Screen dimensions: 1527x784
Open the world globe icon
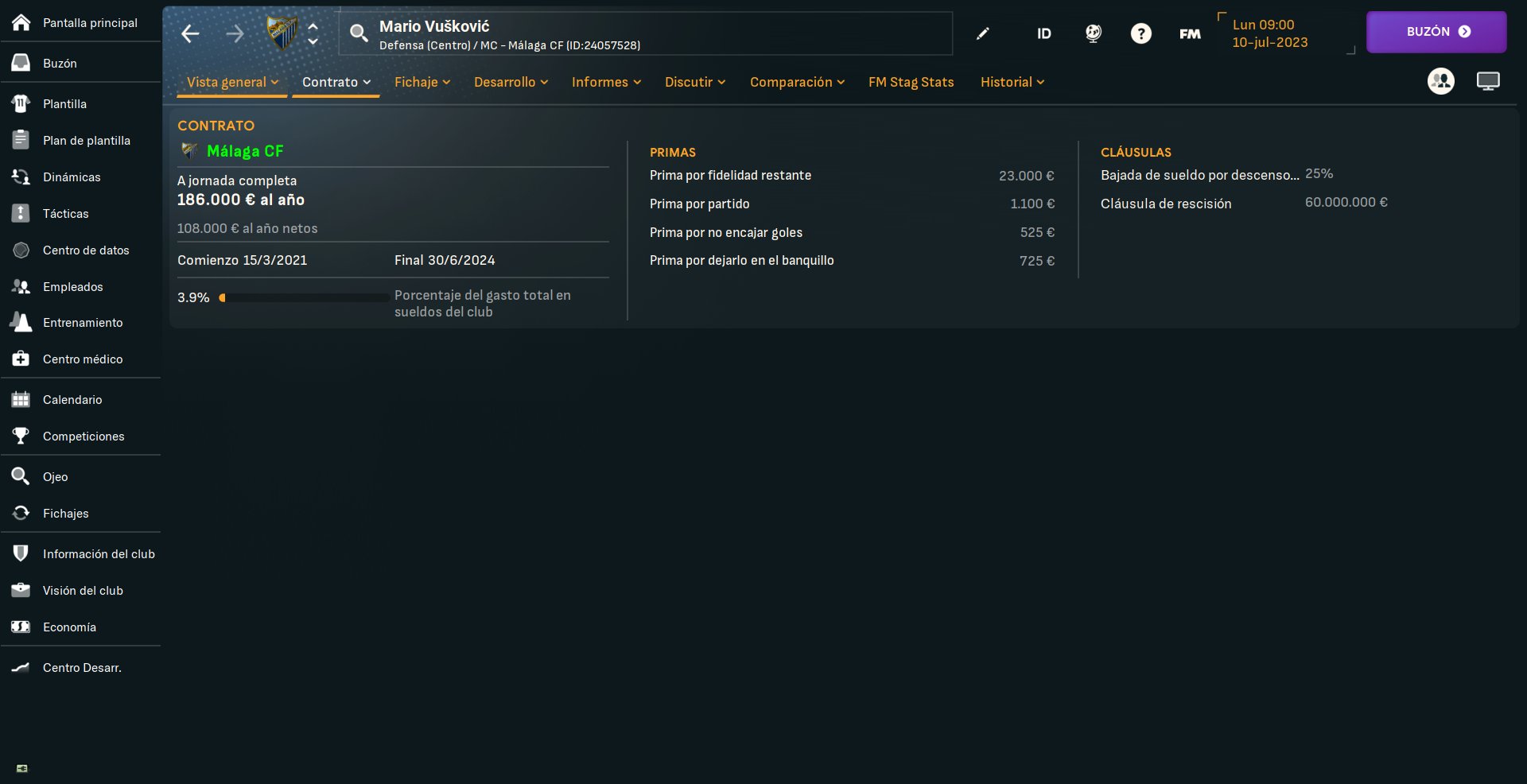click(x=1094, y=33)
